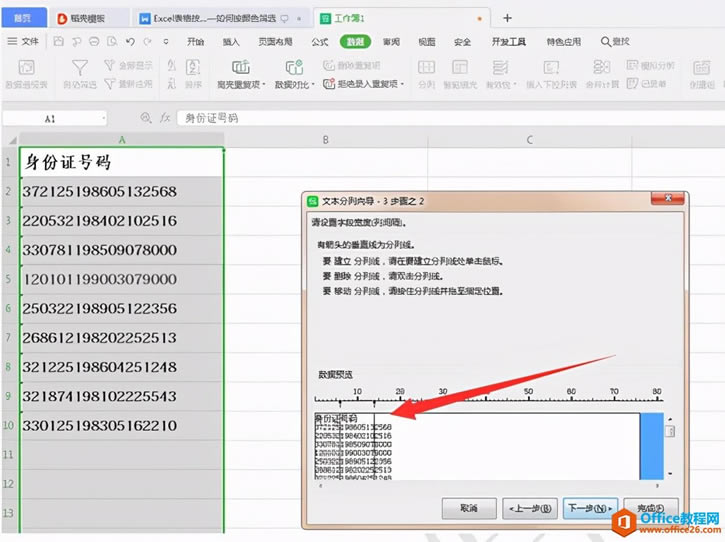Viewport: 725px width, 542px height.
Task: Expand the 拒绝录入重复项 dropdown arrow
Action: [402, 84]
